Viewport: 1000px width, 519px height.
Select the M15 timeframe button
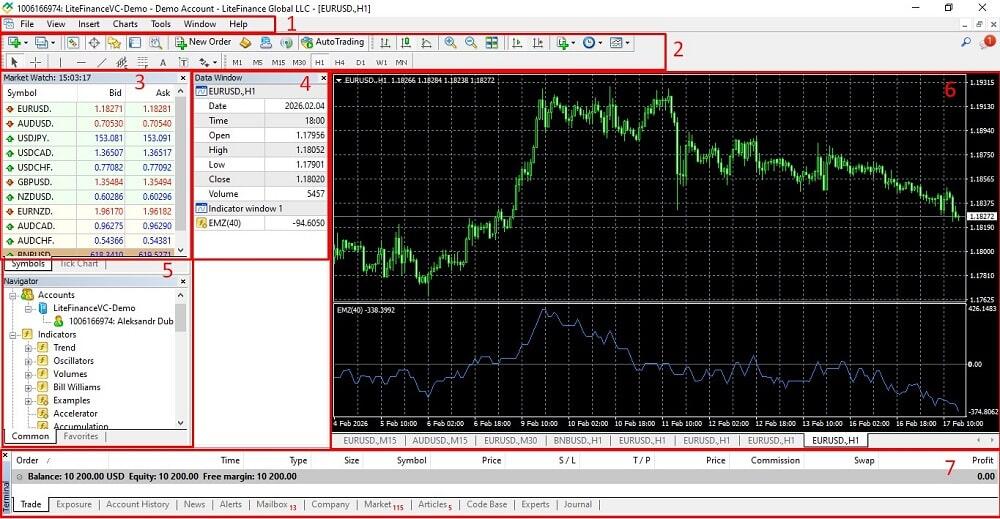click(x=278, y=62)
